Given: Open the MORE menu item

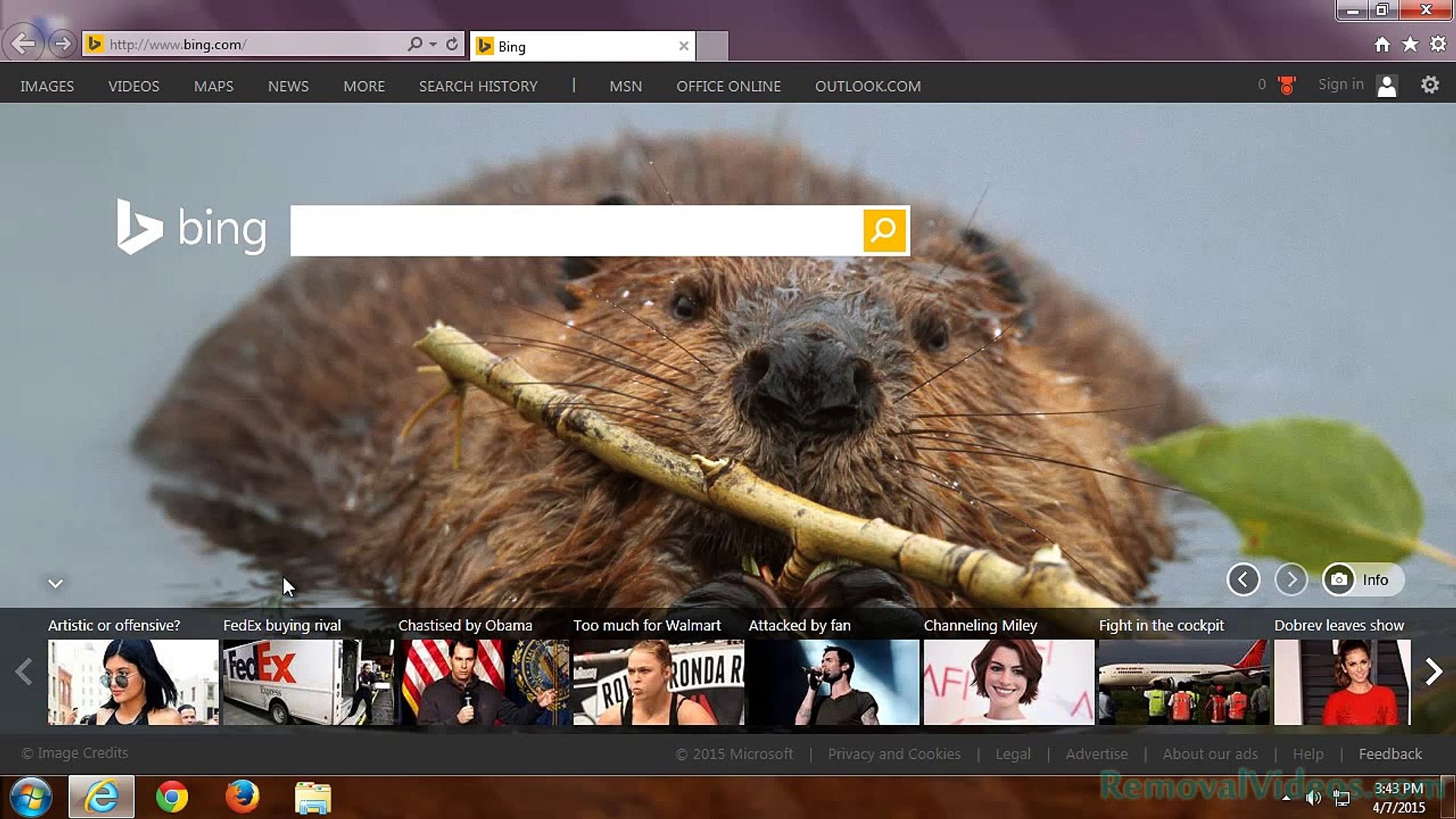Looking at the screenshot, I should tap(364, 86).
